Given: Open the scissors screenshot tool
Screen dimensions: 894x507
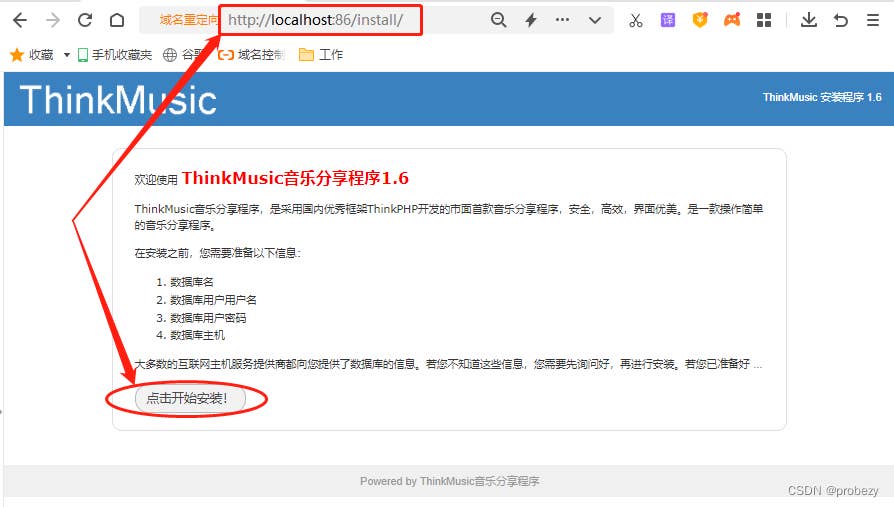Looking at the screenshot, I should coord(636,21).
